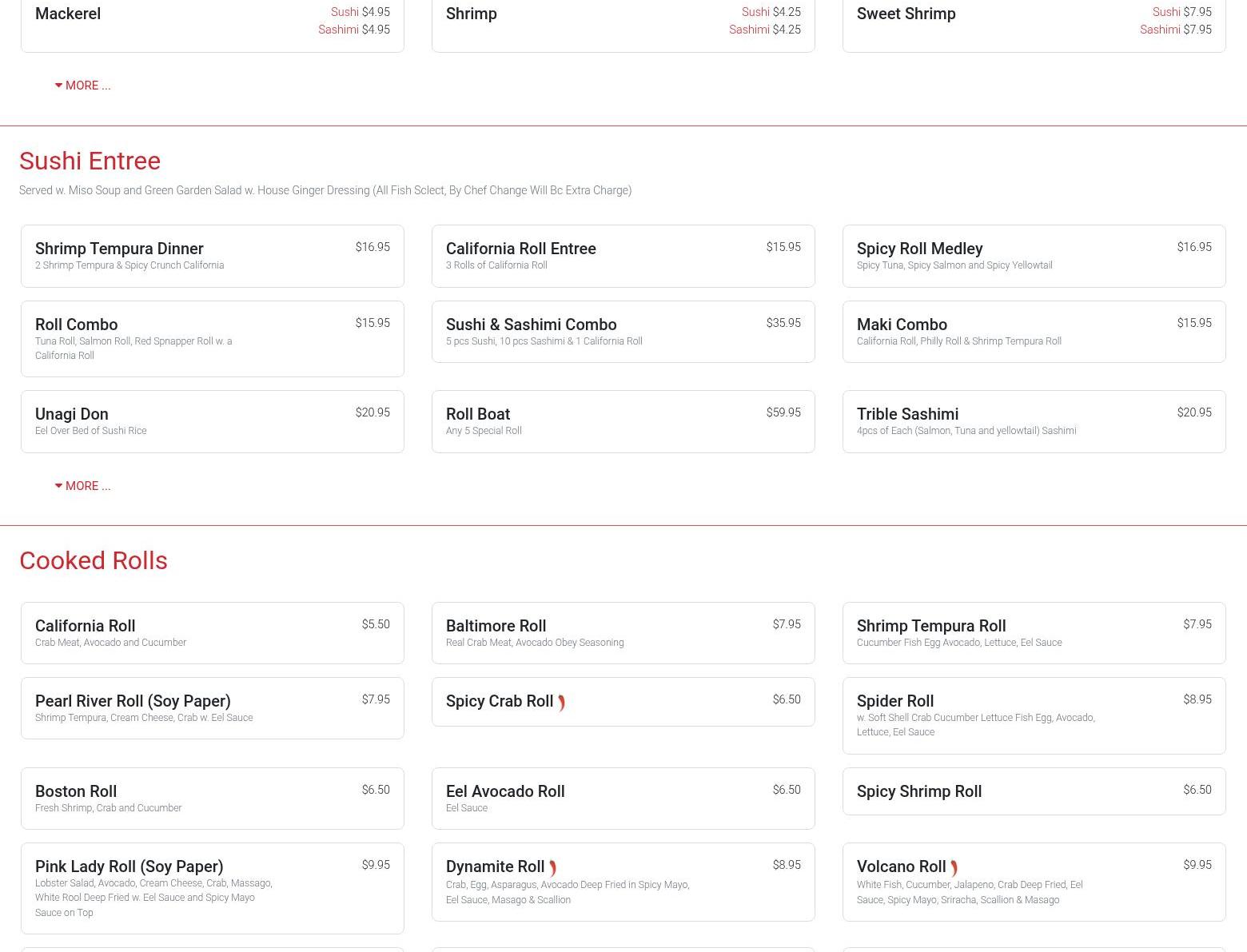Click the chili pepper icon next to Dynamite Roll

point(552,868)
